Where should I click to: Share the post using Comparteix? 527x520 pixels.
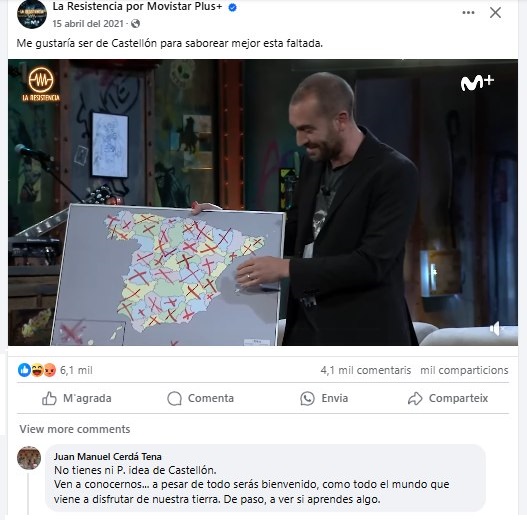tap(448, 398)
